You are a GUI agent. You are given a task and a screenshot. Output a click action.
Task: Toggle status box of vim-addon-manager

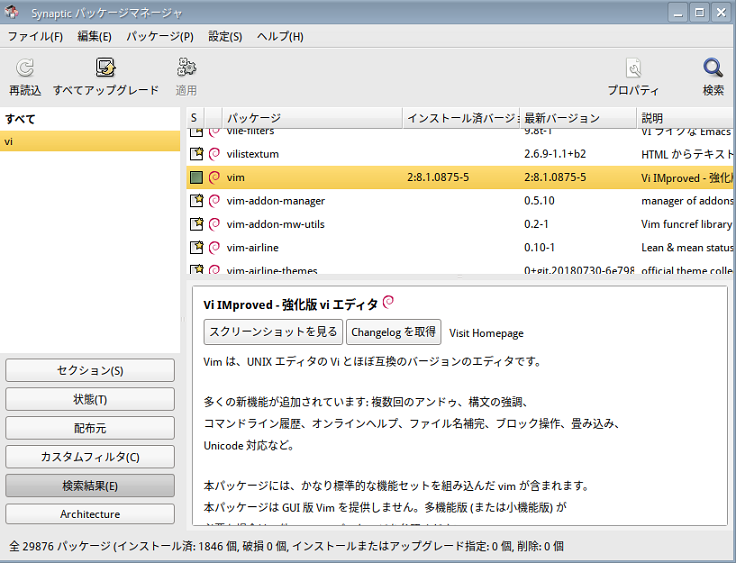196,201
